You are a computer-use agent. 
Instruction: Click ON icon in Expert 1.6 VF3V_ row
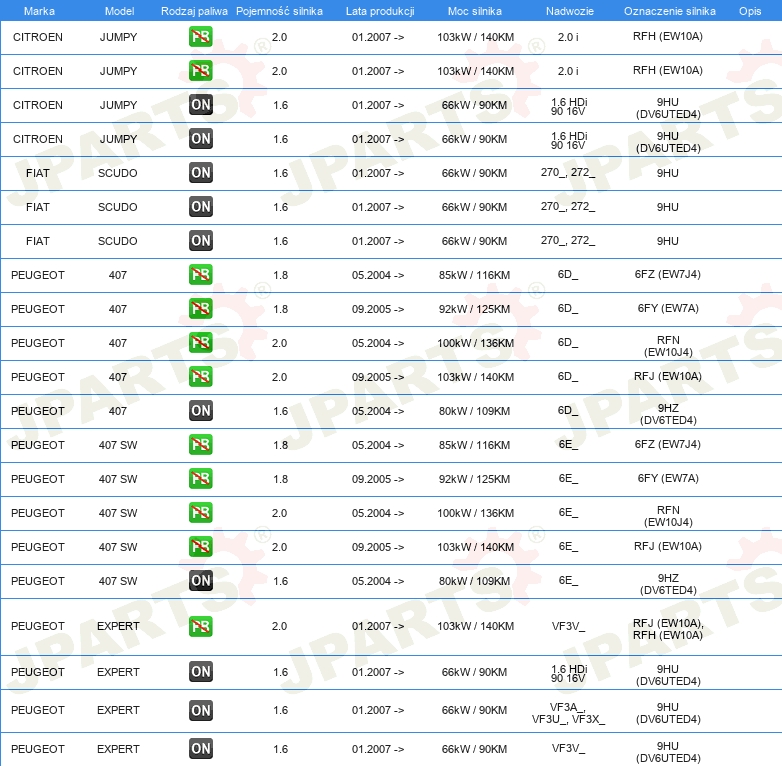tap(200, 749)
